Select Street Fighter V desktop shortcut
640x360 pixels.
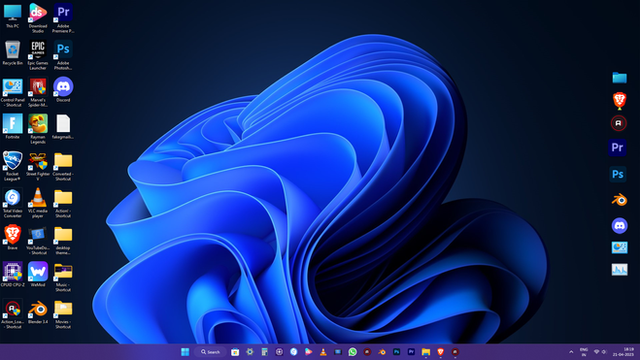pyautogui.click(x=38, y=166)
